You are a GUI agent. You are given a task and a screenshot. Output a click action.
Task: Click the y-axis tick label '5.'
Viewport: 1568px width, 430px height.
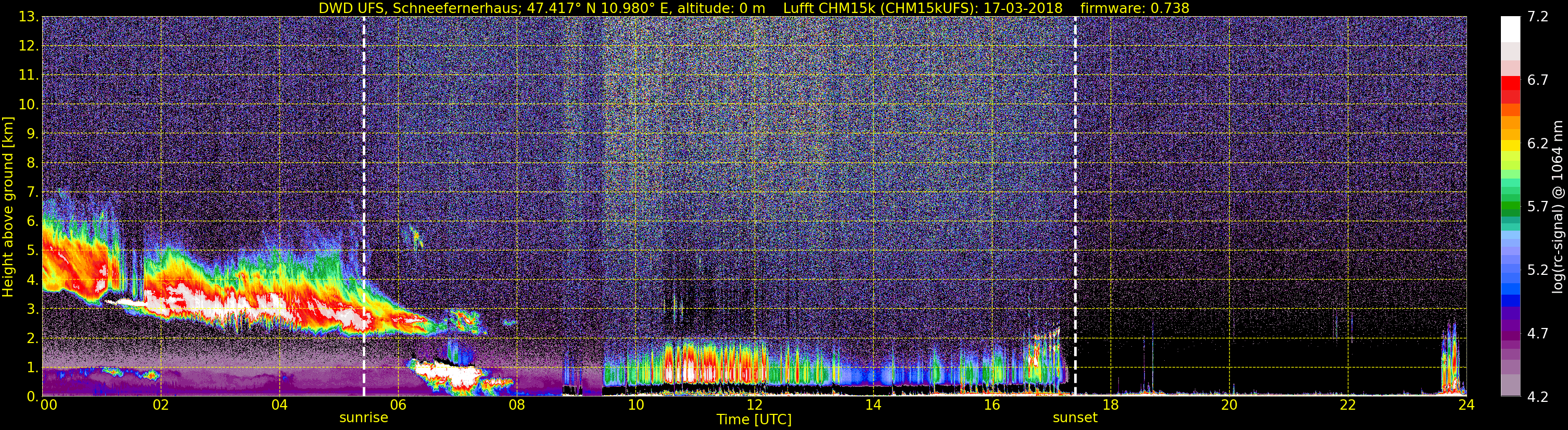point(33,251)
